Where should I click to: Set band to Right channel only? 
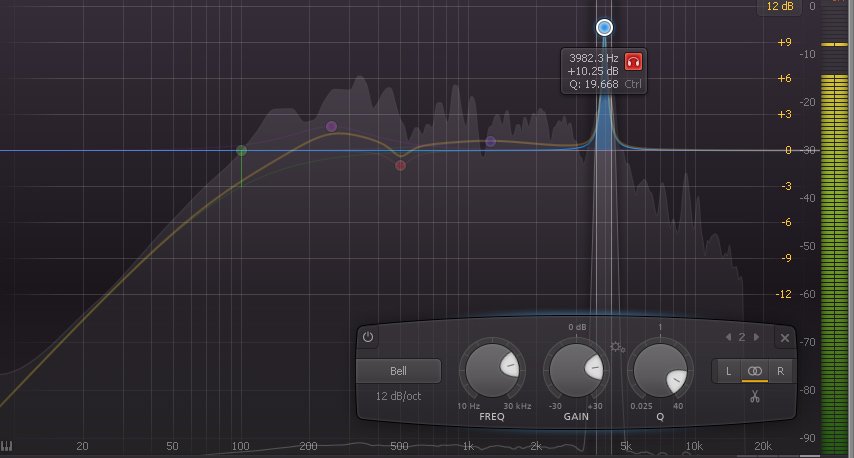(780, 371)
